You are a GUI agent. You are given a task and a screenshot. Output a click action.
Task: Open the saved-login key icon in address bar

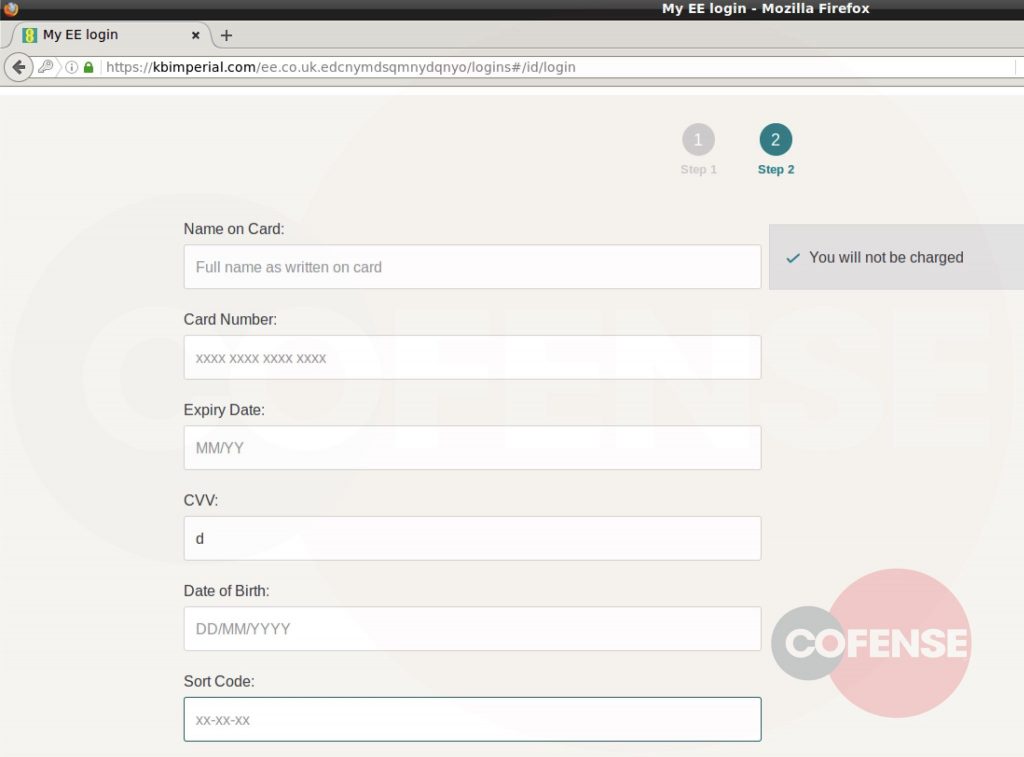46,67
